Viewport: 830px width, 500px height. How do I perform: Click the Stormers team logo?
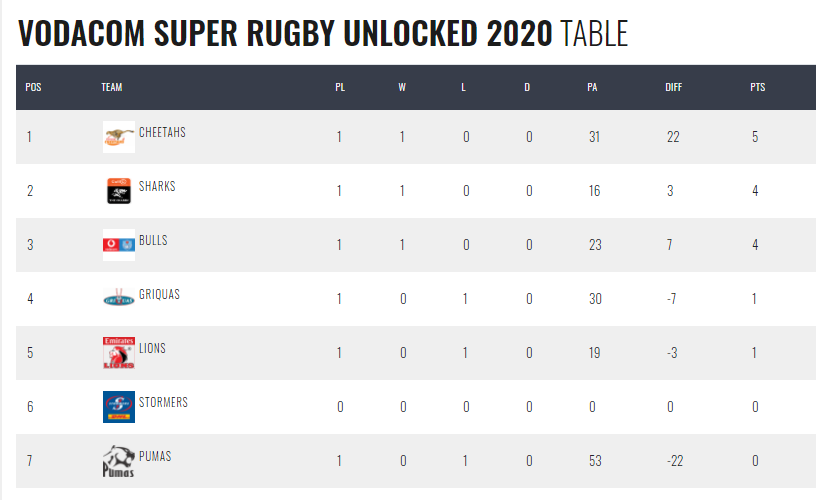coord(118,407)
